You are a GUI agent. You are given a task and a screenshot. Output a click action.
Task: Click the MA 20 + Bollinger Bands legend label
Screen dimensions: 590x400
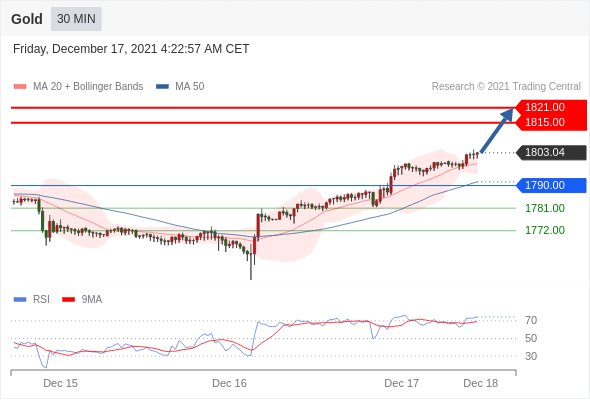[88, 87]
